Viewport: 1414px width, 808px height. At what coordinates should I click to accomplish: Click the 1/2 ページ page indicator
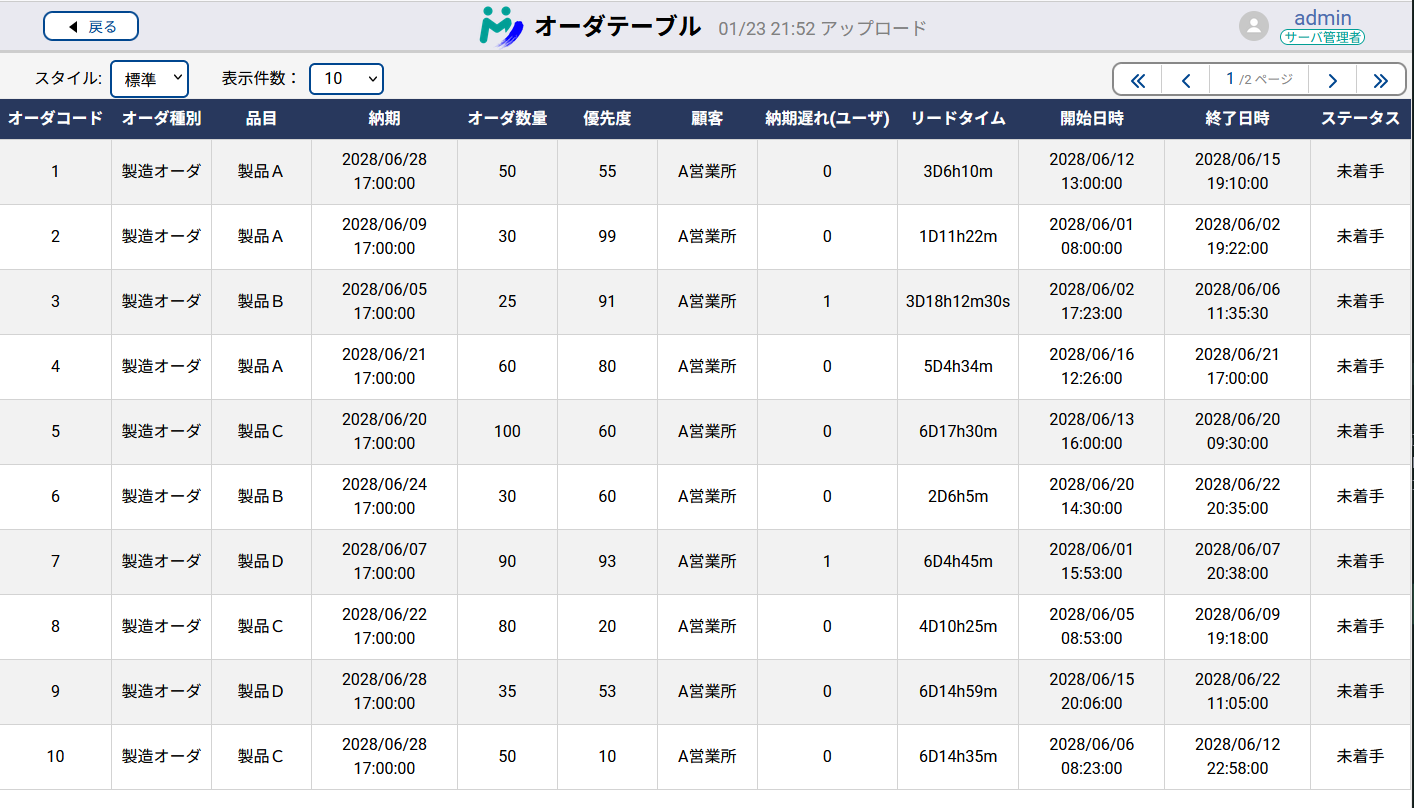point(1259,78)
